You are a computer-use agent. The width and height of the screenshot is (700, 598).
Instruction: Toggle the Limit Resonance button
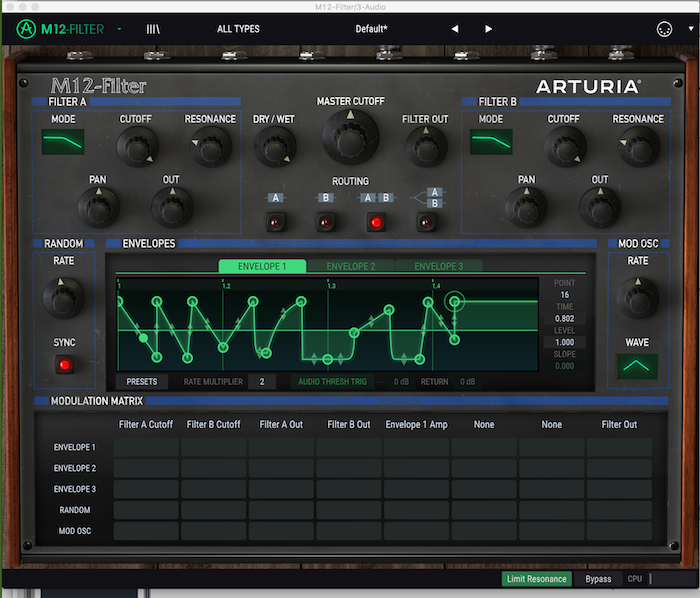[536, 579]
